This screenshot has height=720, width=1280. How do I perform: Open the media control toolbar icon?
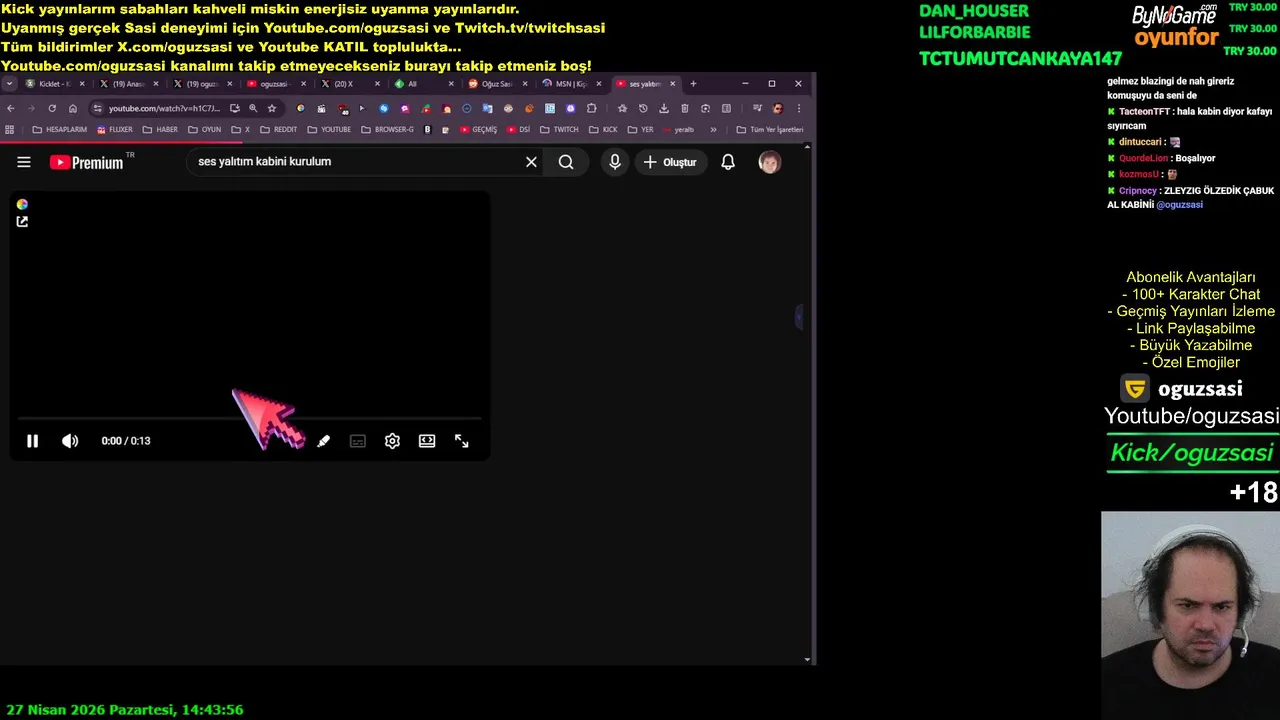pyautogui.click(x=757, y=108)
